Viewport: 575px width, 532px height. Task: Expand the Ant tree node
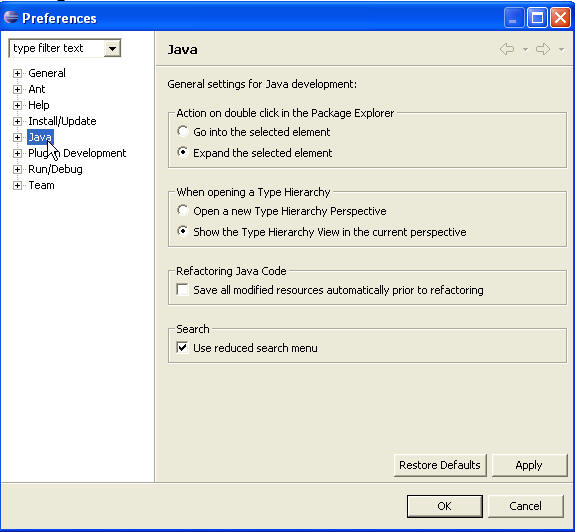17,89
